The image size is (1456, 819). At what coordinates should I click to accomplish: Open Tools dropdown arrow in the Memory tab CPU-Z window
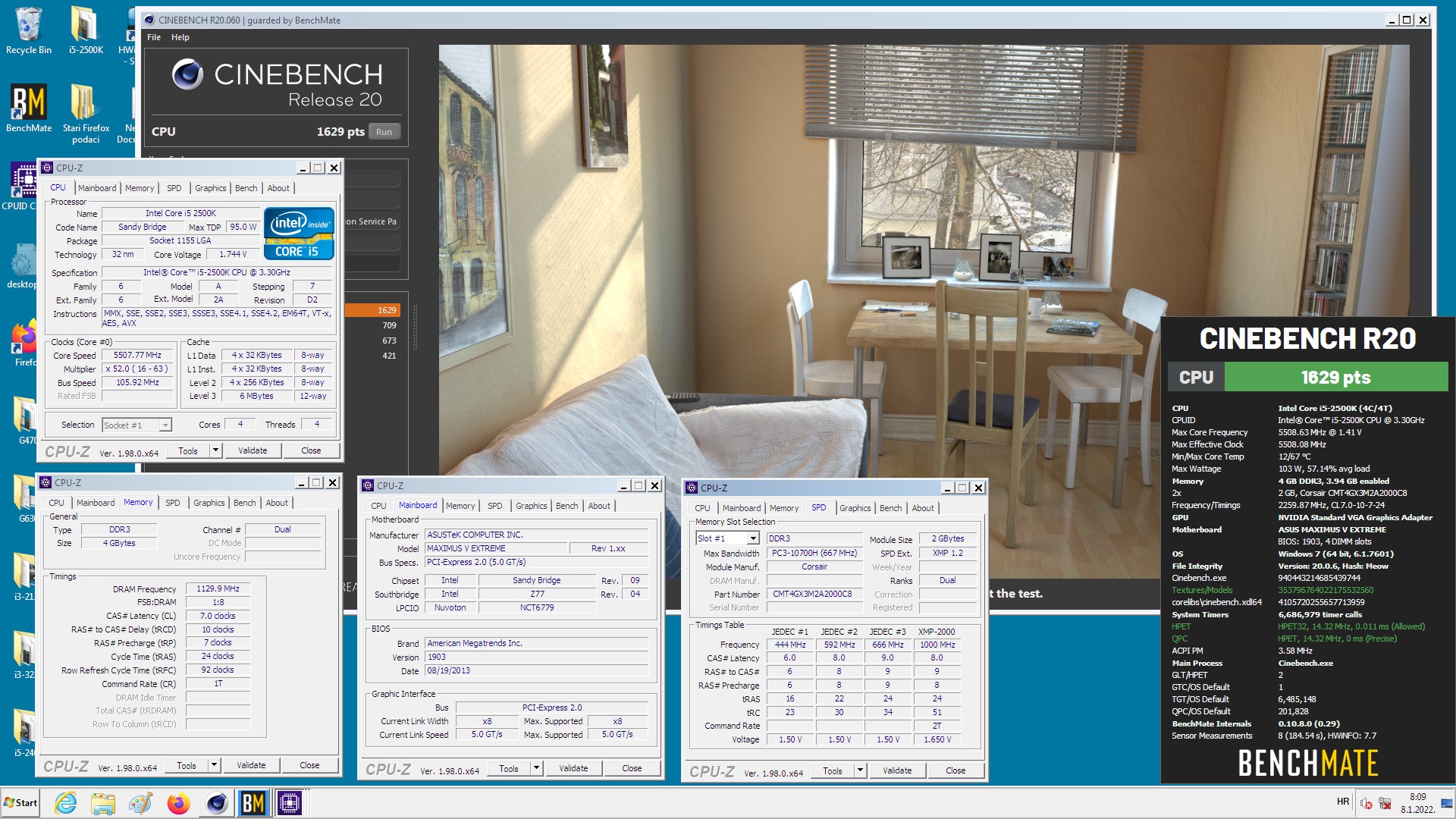[214, 765]
